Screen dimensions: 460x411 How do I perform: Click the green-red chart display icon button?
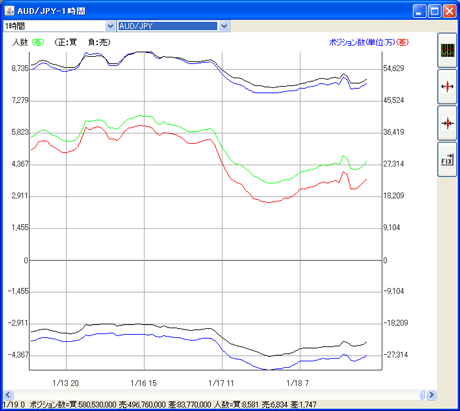point(447,50)
